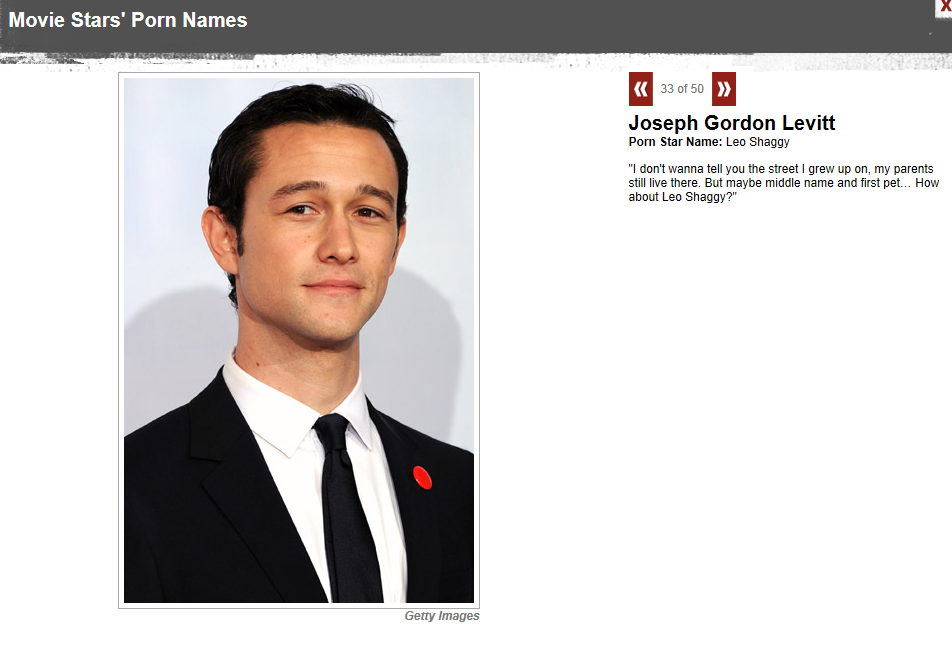Viewport: 952px width, 647px height.
Task: Go to the previous slide with left arrows
Action: [x=641, y=89]
